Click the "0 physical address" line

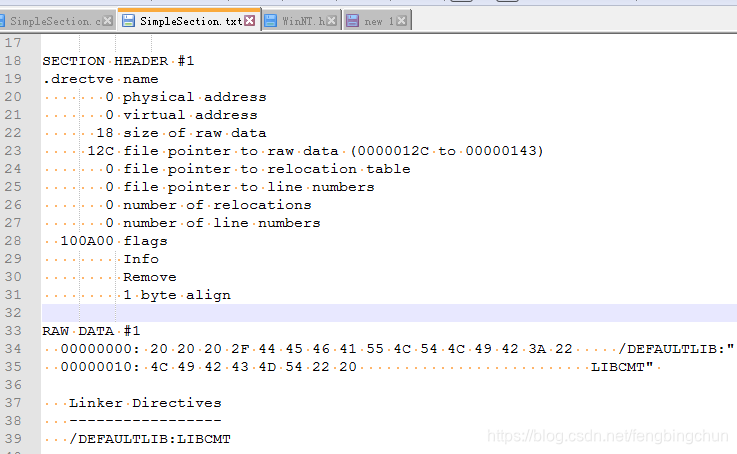[186, 97]
